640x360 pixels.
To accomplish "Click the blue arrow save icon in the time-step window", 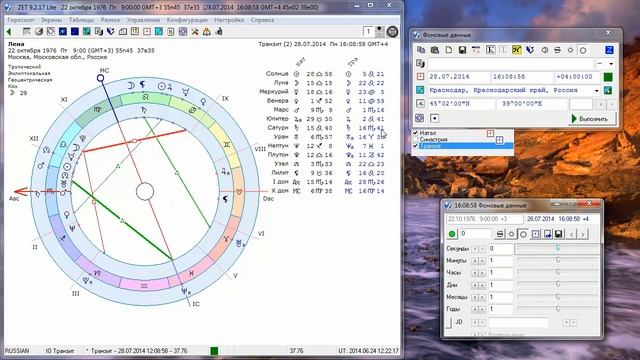I will click(x=547, y=234).
